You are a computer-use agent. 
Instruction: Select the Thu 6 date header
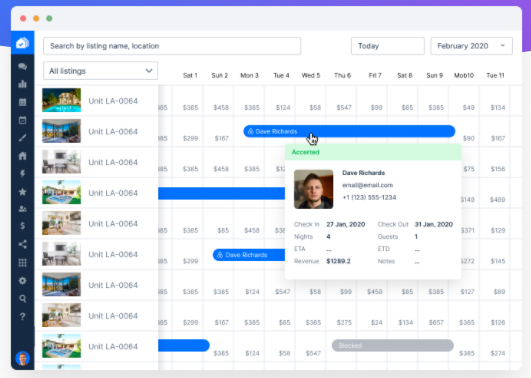342,75
